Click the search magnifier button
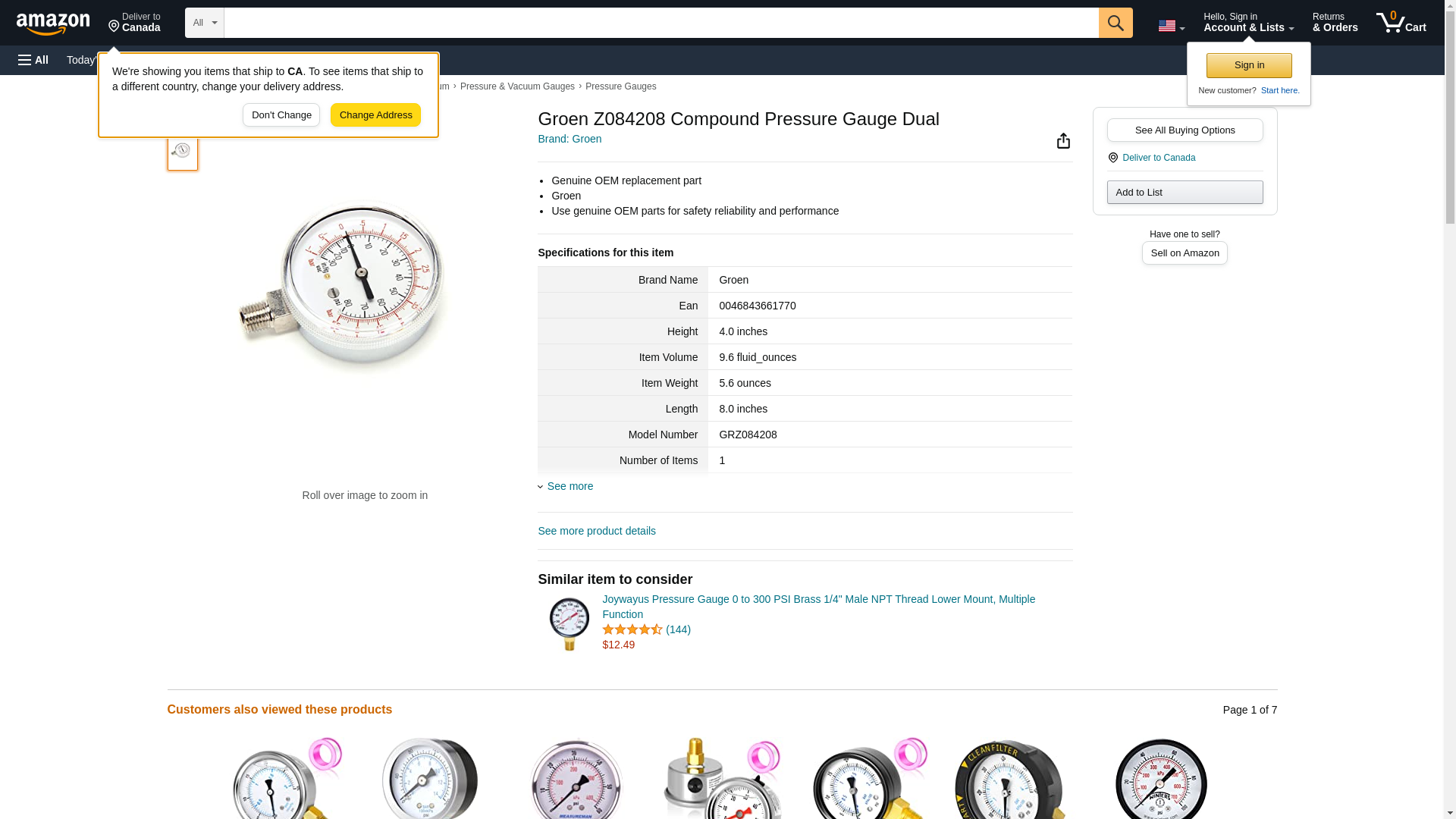Viewport: 1456px width, 819px height. point(1115,23)
